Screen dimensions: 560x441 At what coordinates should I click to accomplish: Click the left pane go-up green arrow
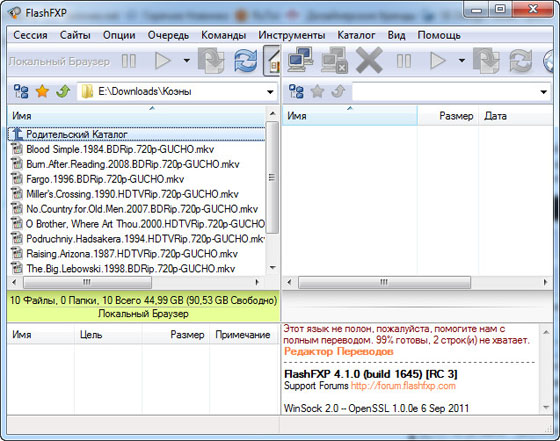[63, 91]
